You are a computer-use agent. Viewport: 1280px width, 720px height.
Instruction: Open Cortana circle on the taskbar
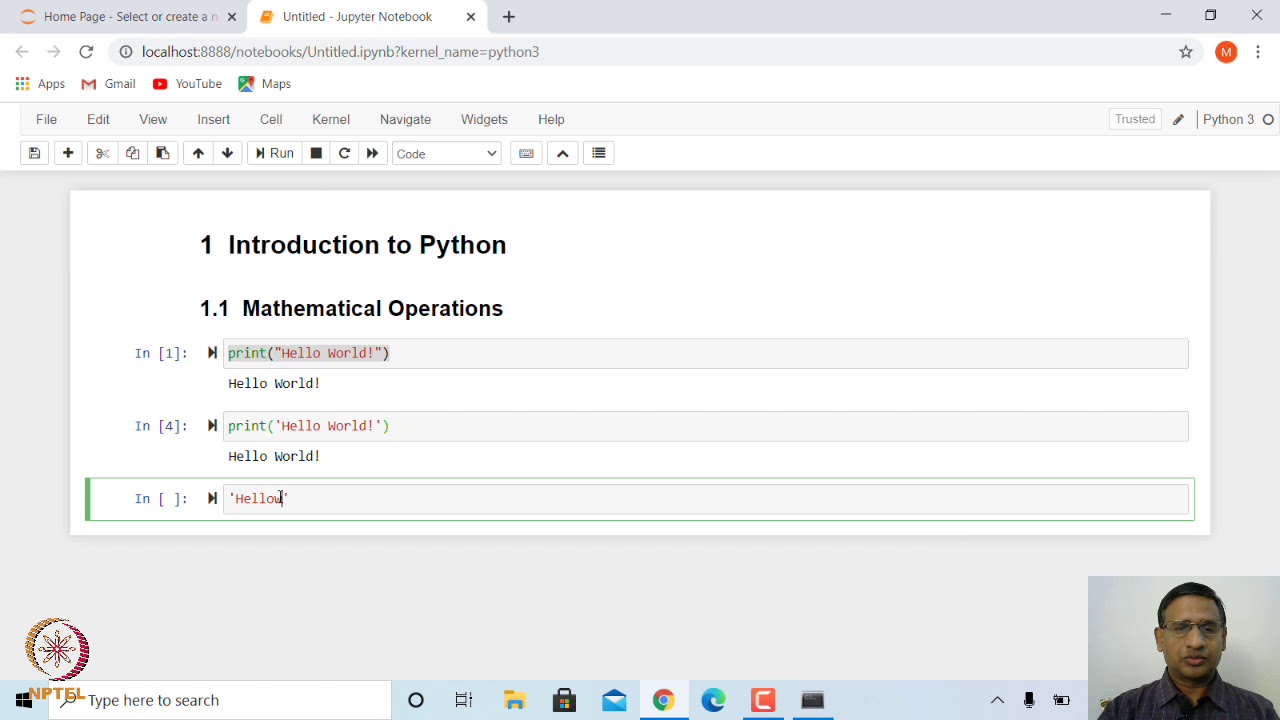pyautogui.click(x=416, y=700)
